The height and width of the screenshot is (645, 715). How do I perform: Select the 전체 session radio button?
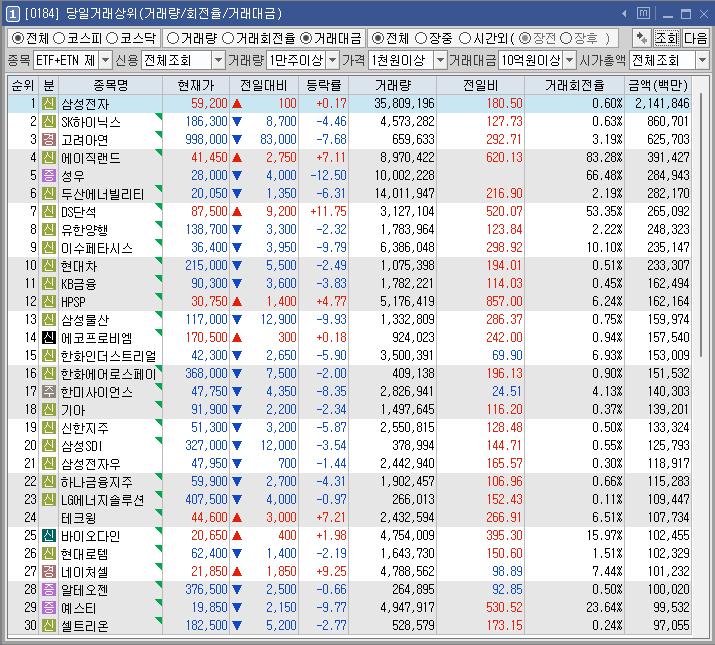377,38
